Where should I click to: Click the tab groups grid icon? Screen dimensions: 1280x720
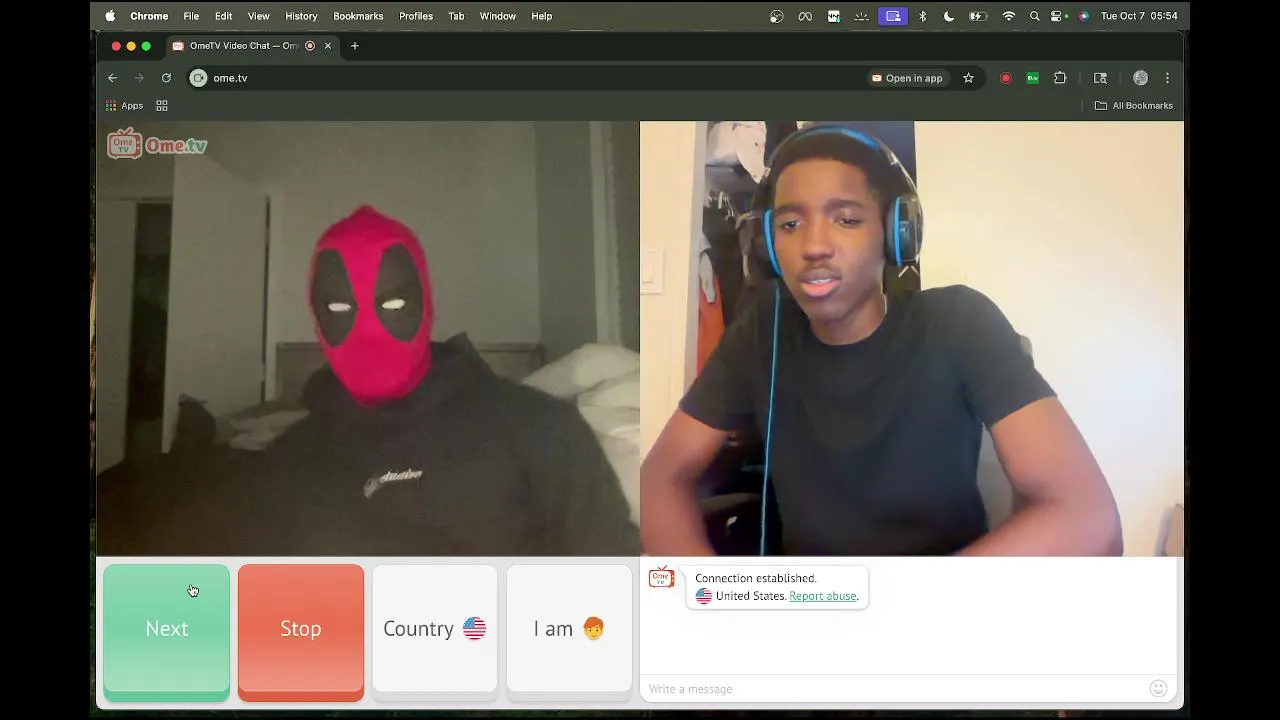tap(162, 105)
